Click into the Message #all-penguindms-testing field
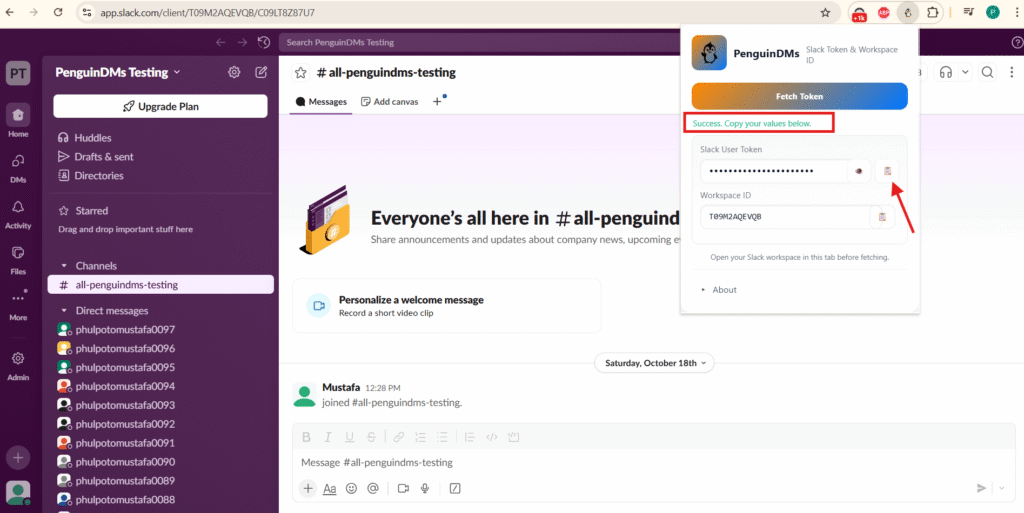The width and height of the screenshot is (1024, 513). tap(600, 462)
